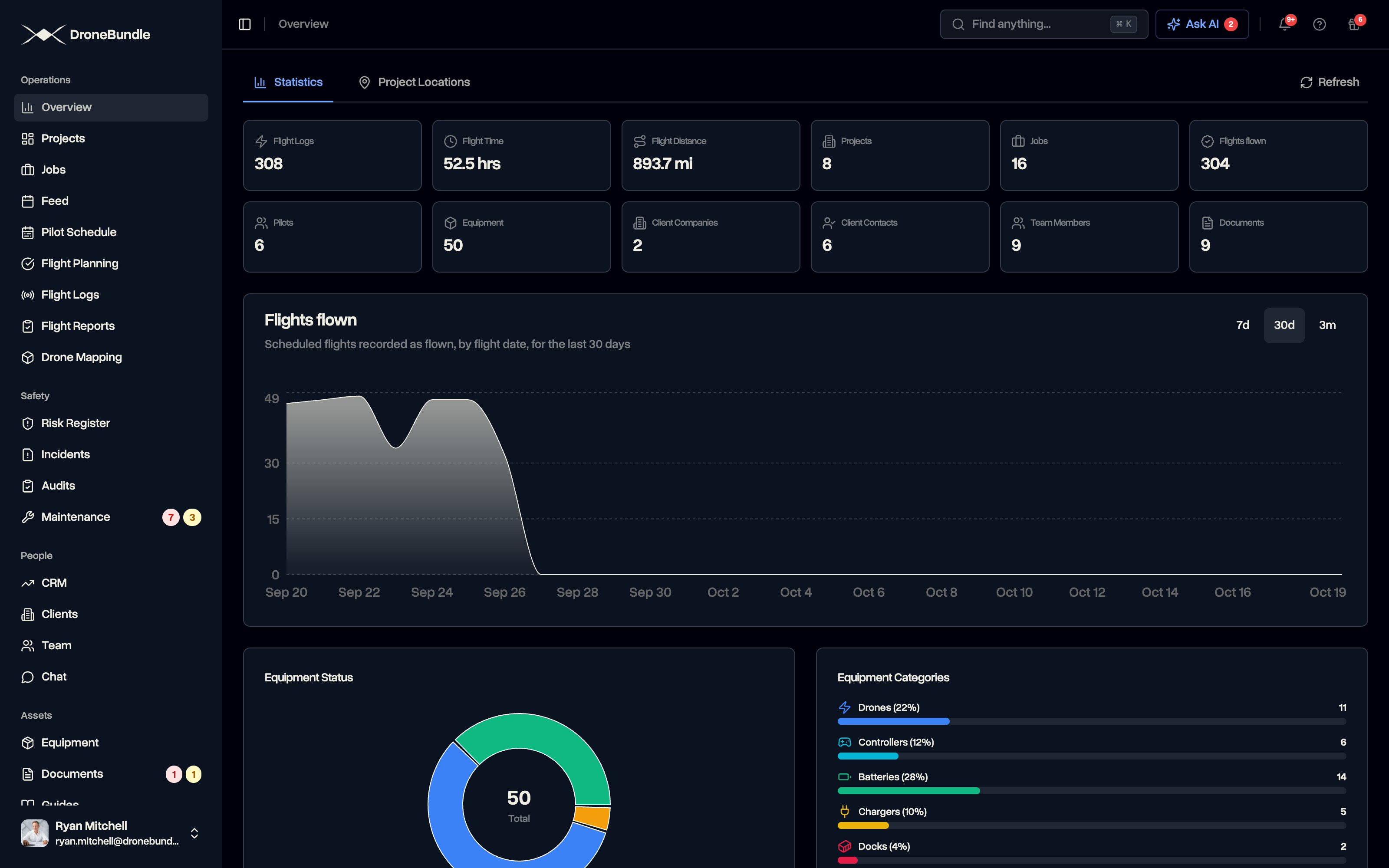
Task: Open the help question mark icon
Action: pyautogui.click(x=1319, y=24)
